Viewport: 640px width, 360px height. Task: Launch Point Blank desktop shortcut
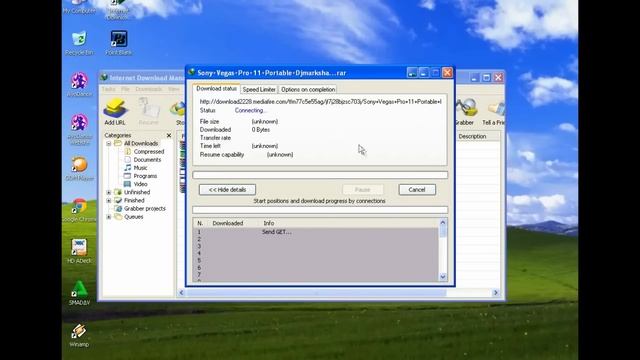click(119, 43)
